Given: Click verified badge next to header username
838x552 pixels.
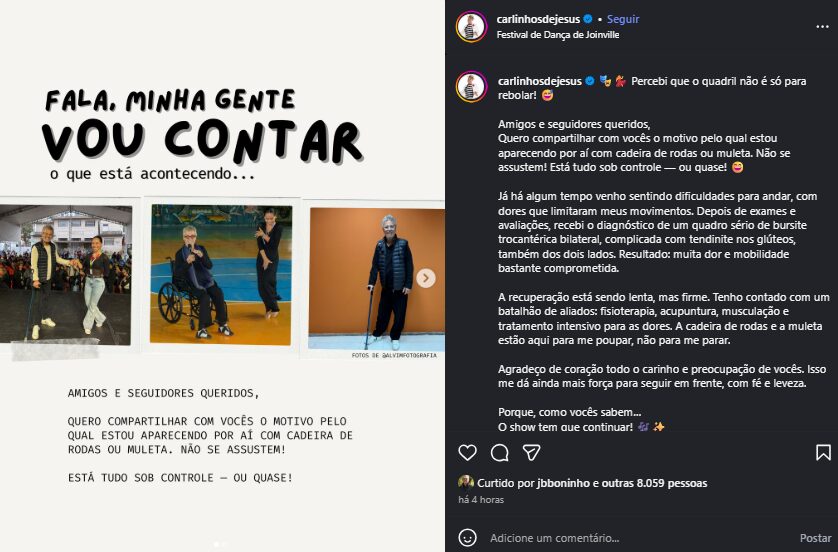Looking at the screenshot, I should (588, 19).
